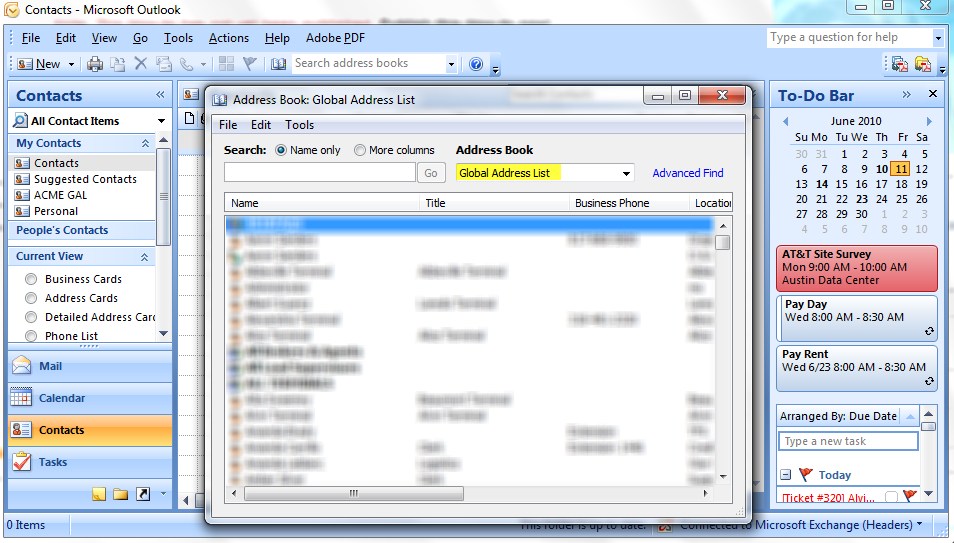
Task: Select the Suggested Contacts folder
Action: pos(83,179)
